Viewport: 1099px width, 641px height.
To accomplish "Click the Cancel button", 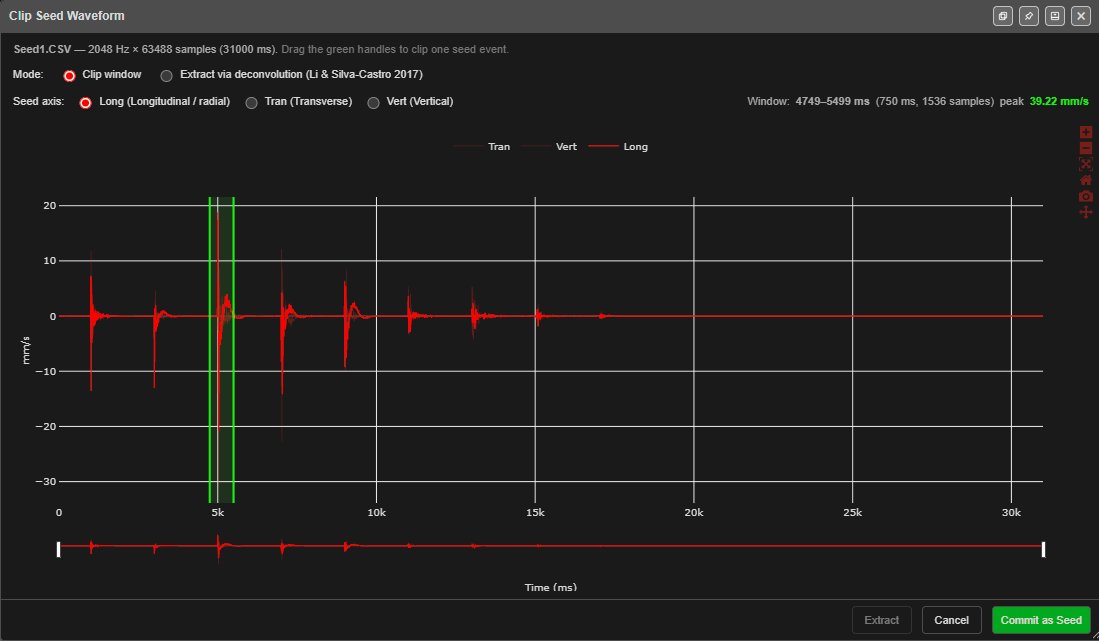I will coord(951,620).
